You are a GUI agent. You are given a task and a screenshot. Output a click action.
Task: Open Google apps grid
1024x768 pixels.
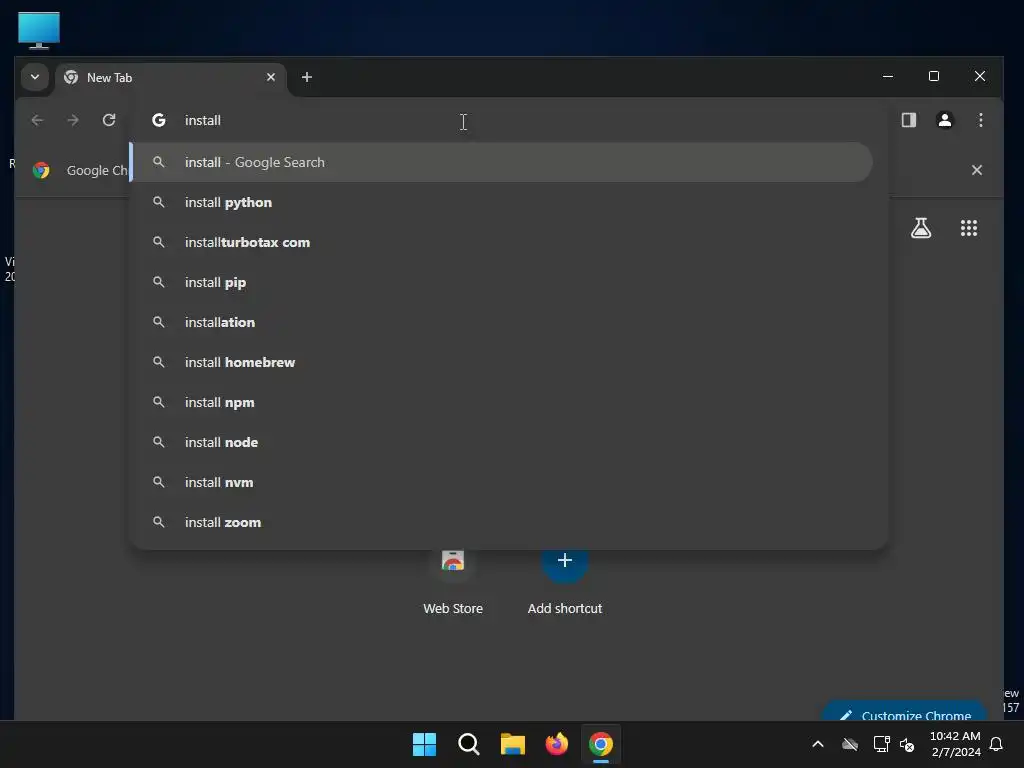[x=968, y=228]
